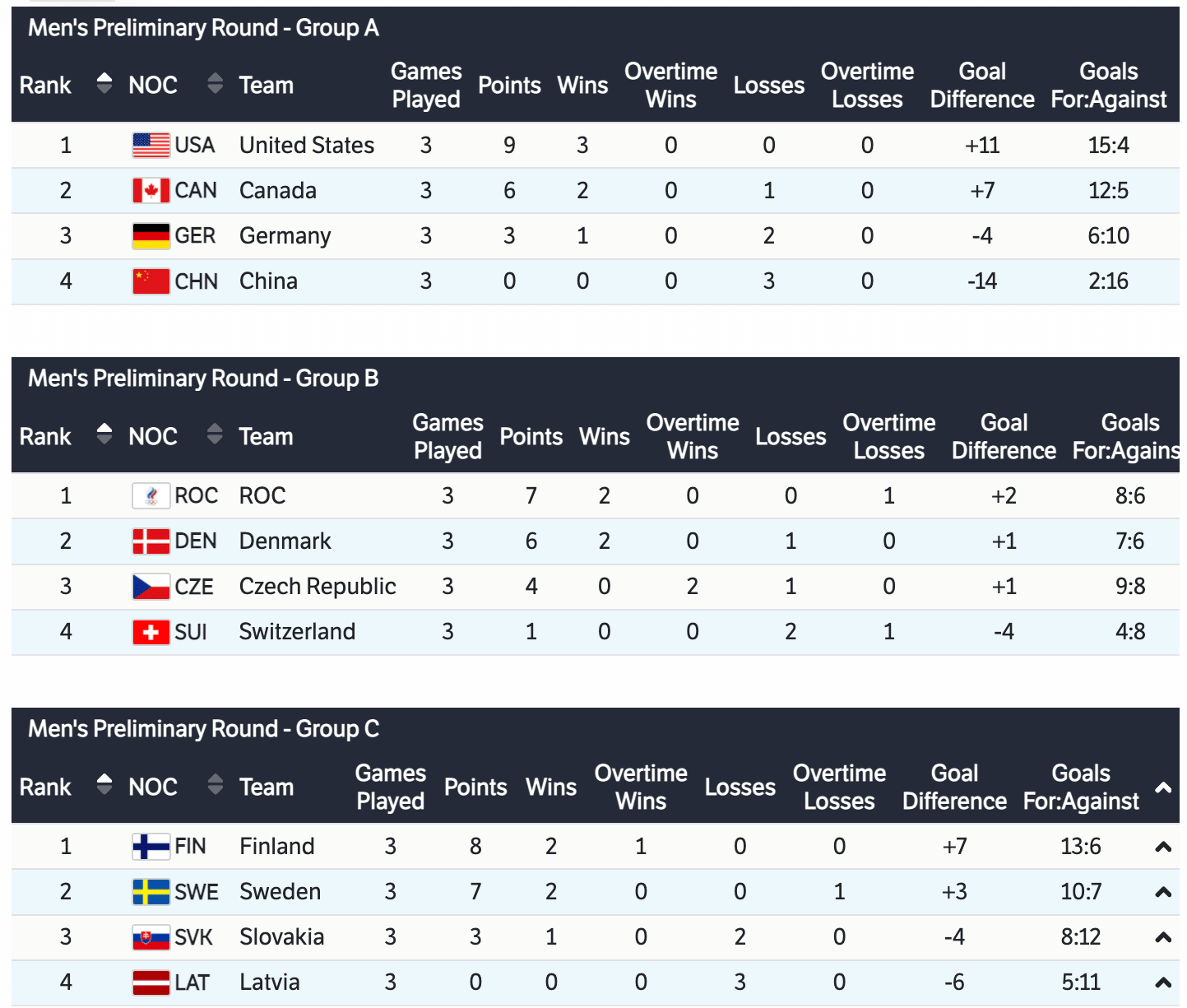Click Team column header in Group C
Viewport: 1187px width, 1008px height.
pos(266,787)
